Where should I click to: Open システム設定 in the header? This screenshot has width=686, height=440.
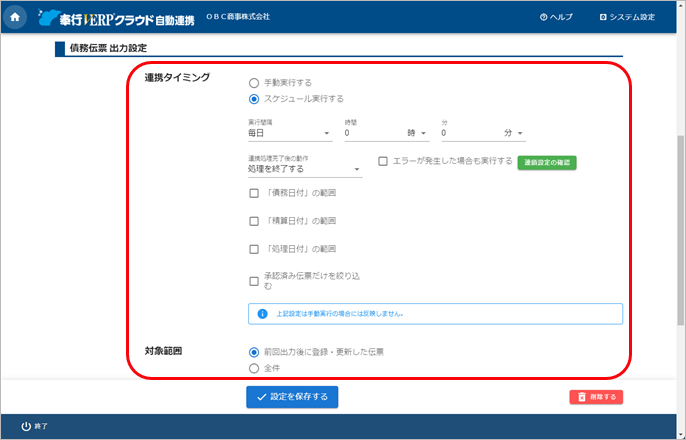(627, 17)
